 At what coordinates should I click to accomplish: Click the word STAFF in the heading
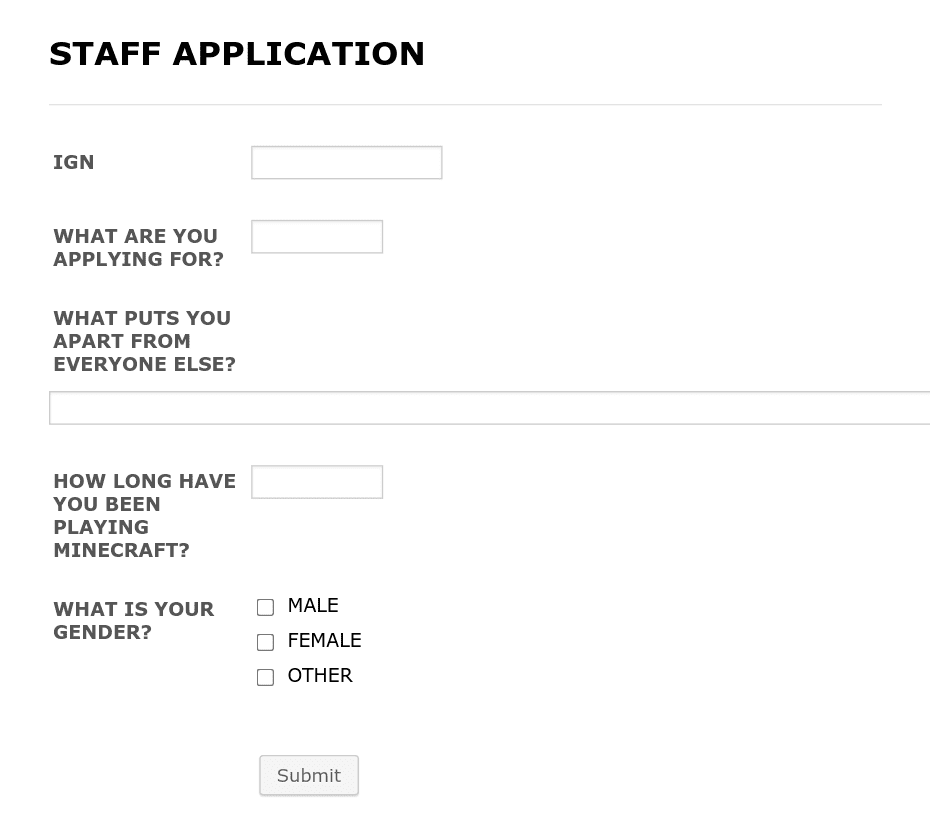coord(105,54)
